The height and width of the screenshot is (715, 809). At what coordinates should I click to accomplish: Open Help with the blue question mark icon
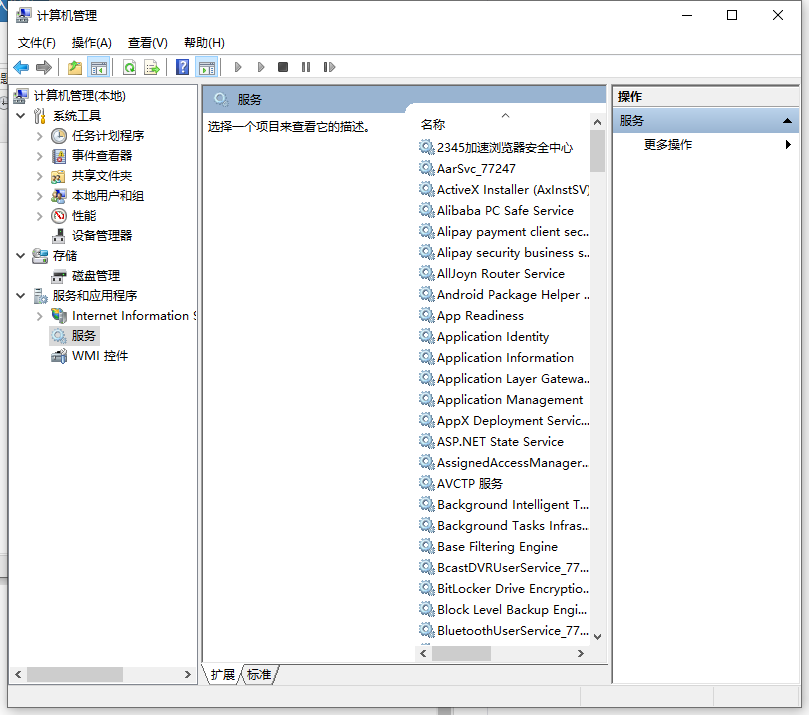coord(182,67)
